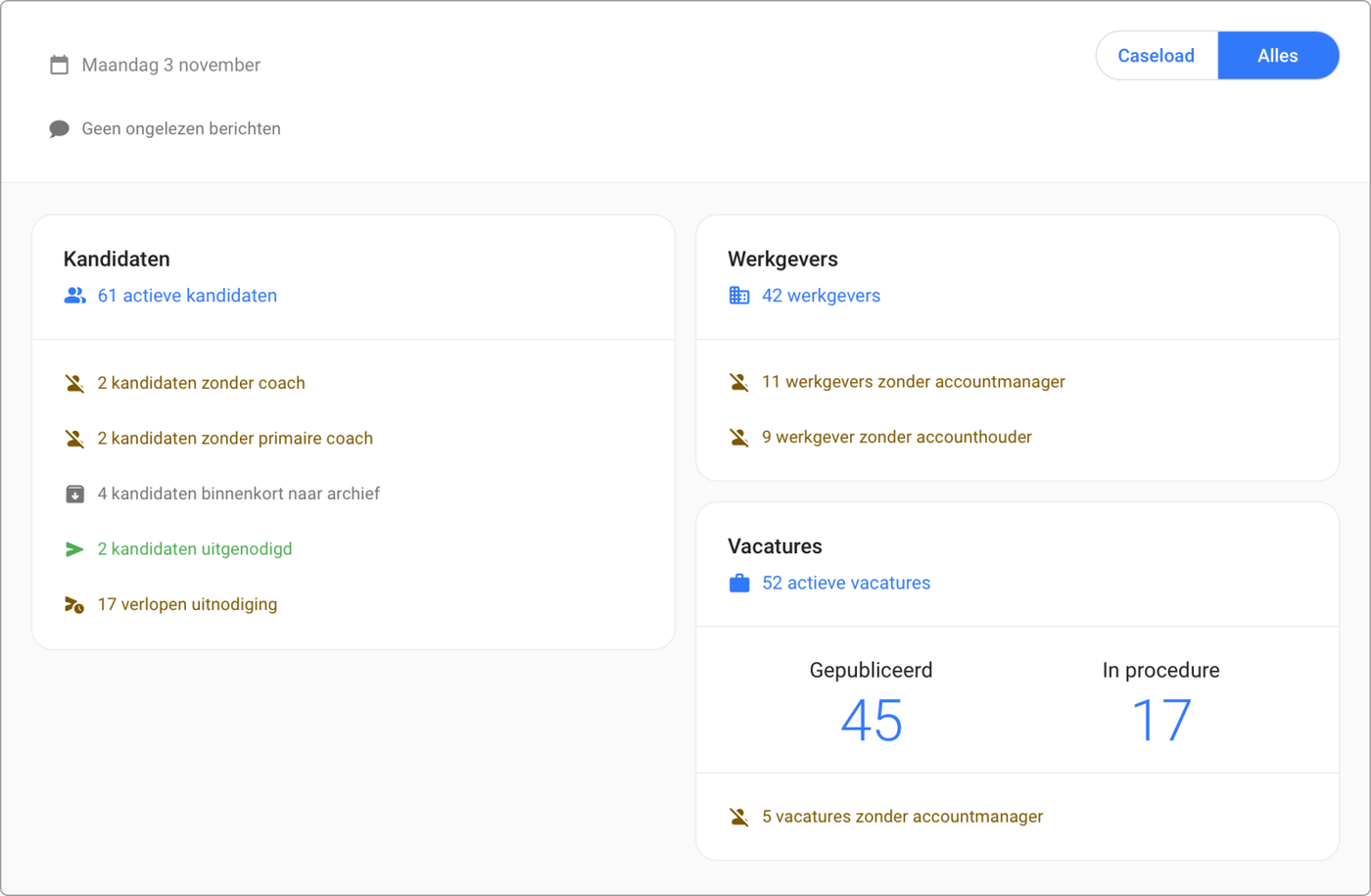The height and width of the screenshot is (896, 1371).
Task: Switch to the Caseload view
Action: click(1156, 56)
